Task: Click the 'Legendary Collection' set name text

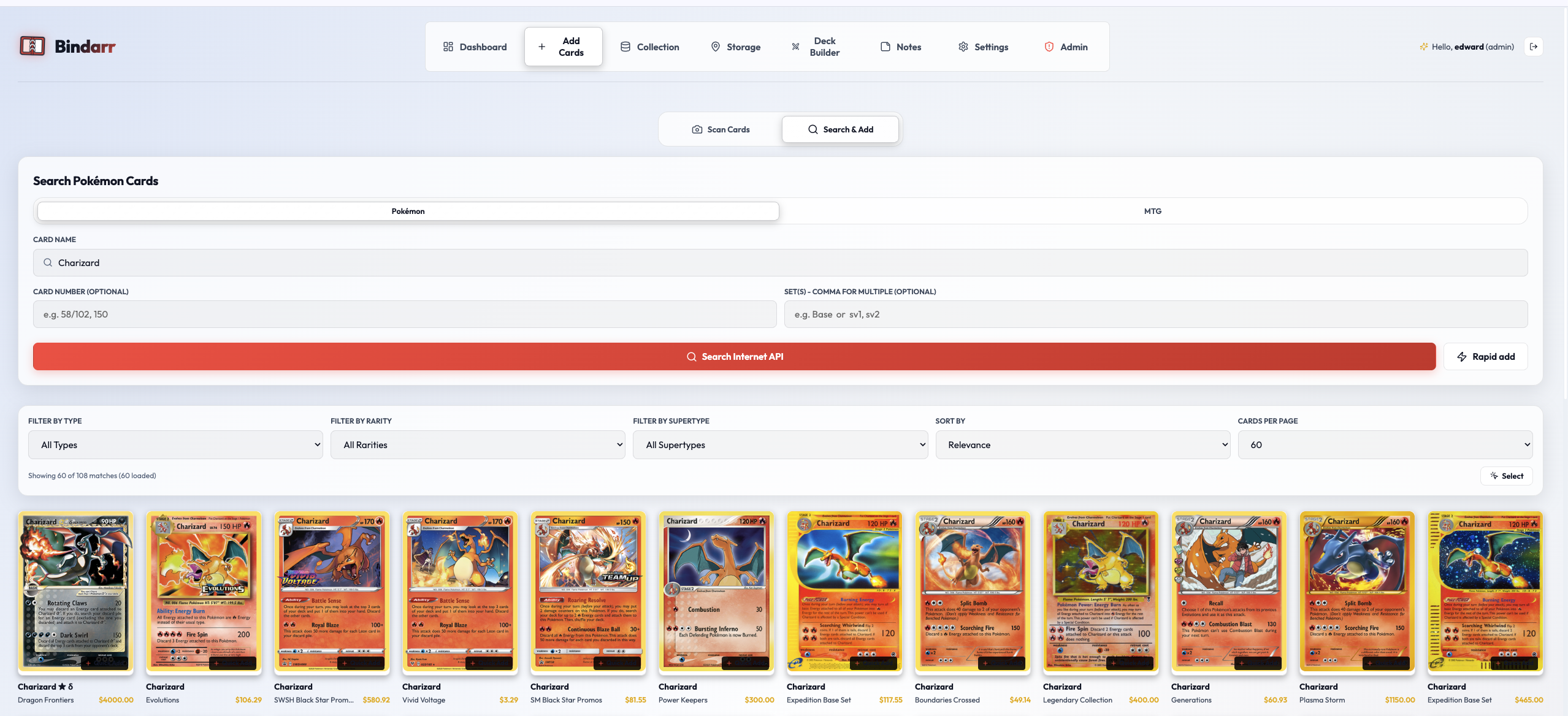Action: click(x=1077, y=700)
